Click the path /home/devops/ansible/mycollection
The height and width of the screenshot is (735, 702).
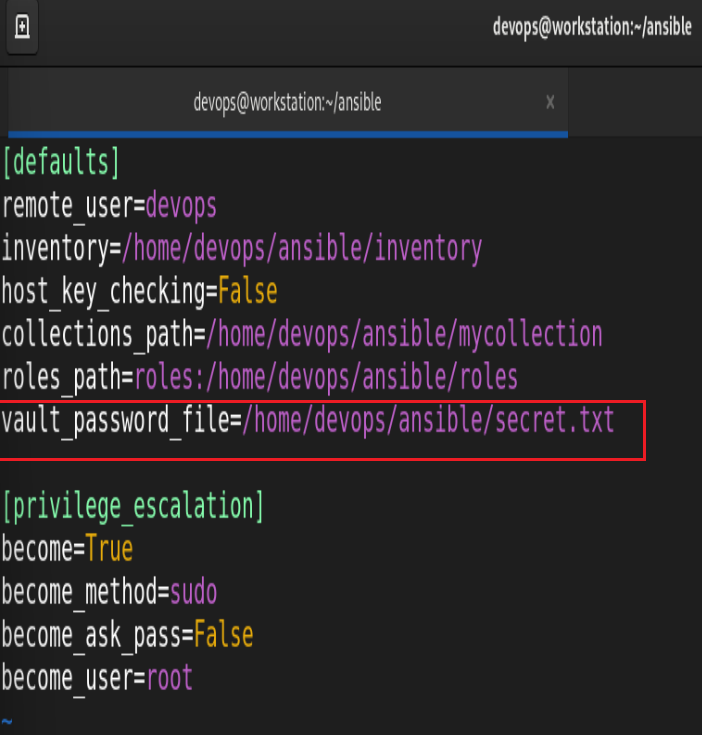click(404, 335)
